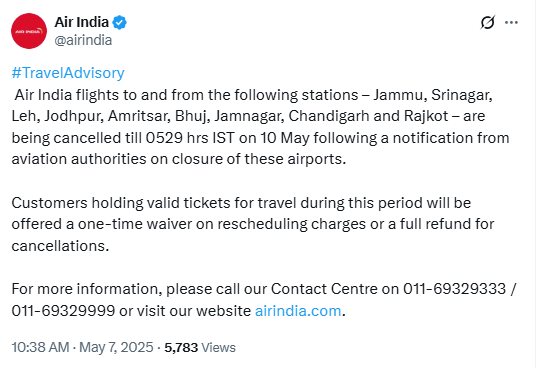Visit the airindia.com website link
Image resolution: width=536 pixels, height=368 pixels.
298,311
